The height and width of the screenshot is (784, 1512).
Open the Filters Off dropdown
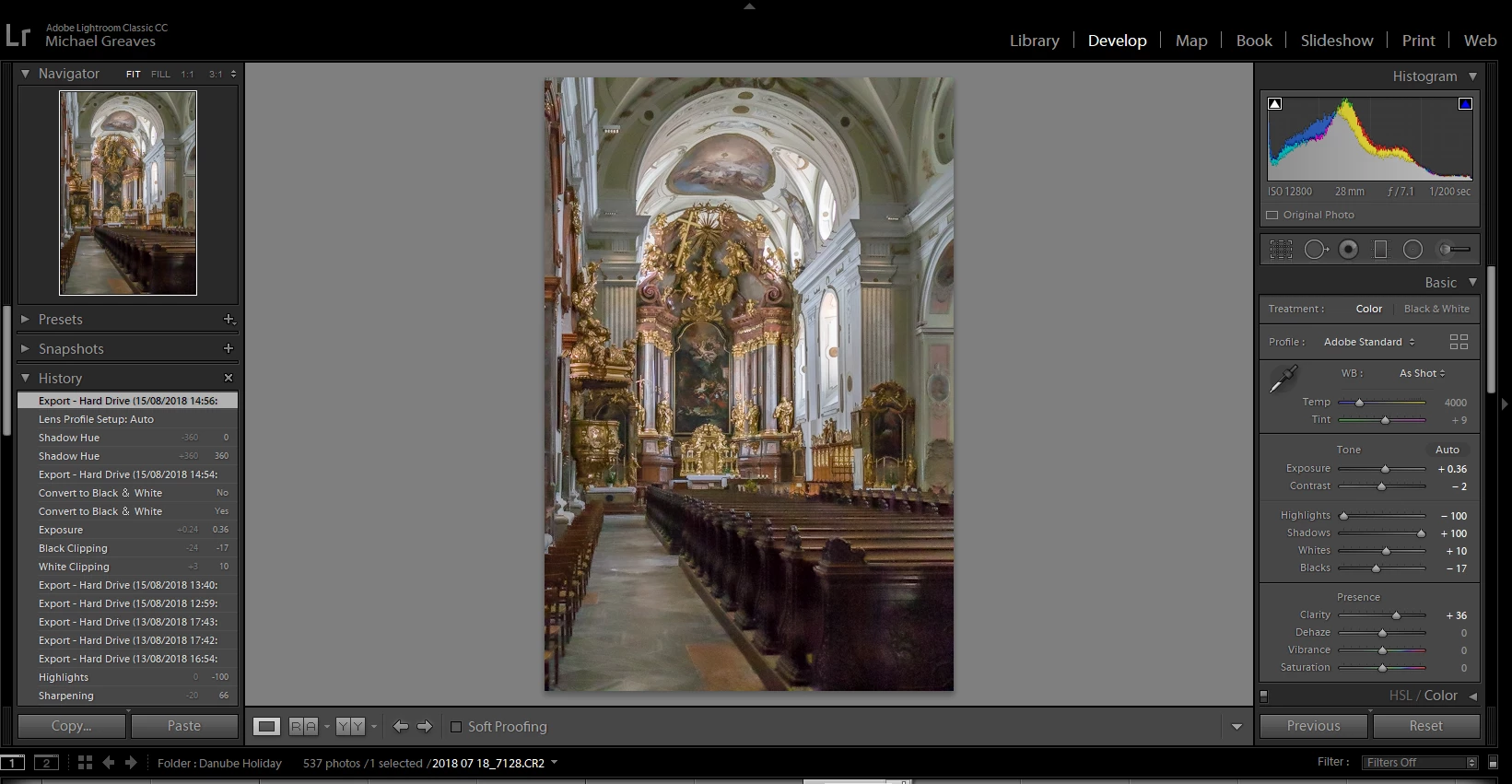click(x=1420, y=762)
